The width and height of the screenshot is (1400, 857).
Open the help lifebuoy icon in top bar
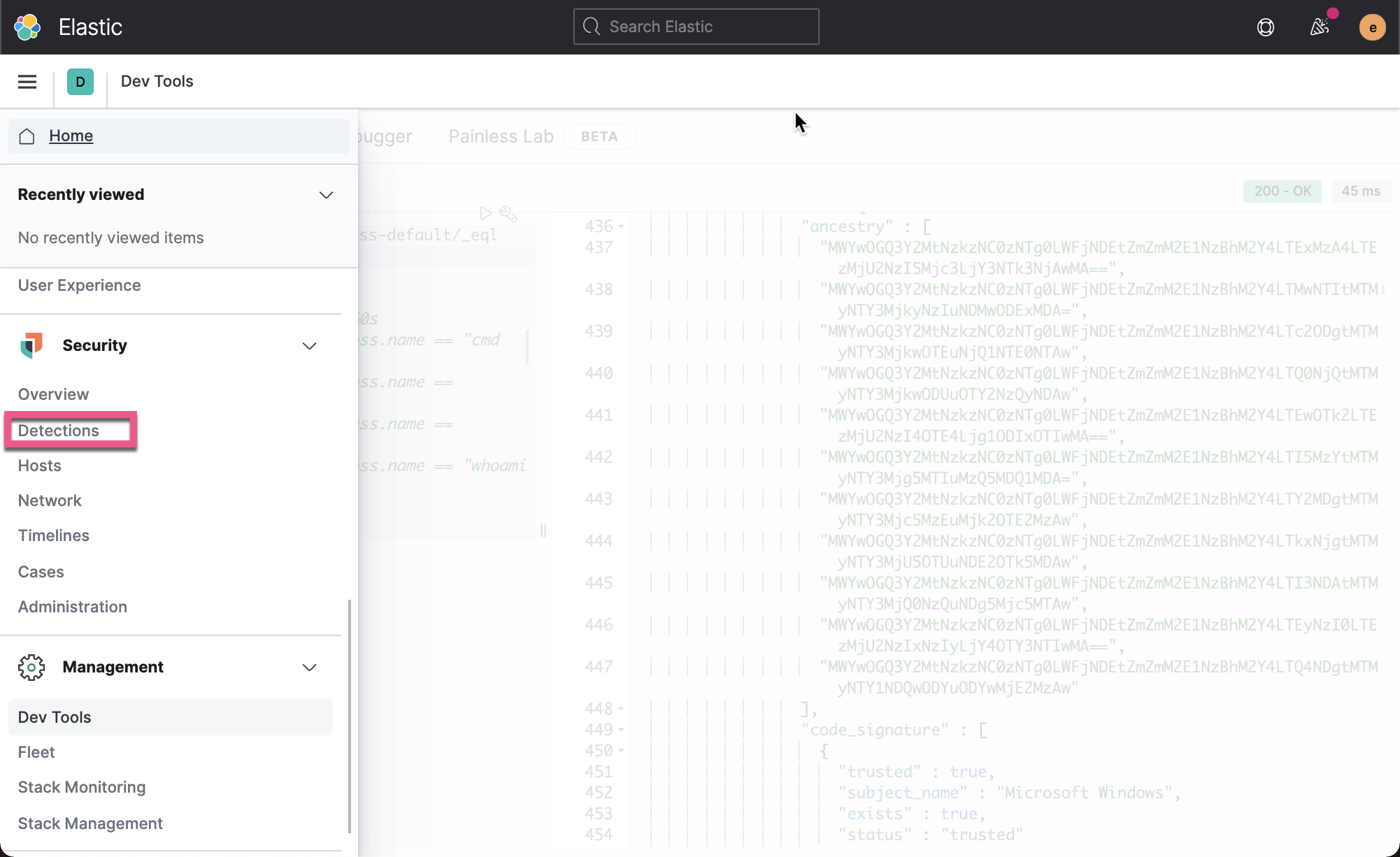(1266, 27)
